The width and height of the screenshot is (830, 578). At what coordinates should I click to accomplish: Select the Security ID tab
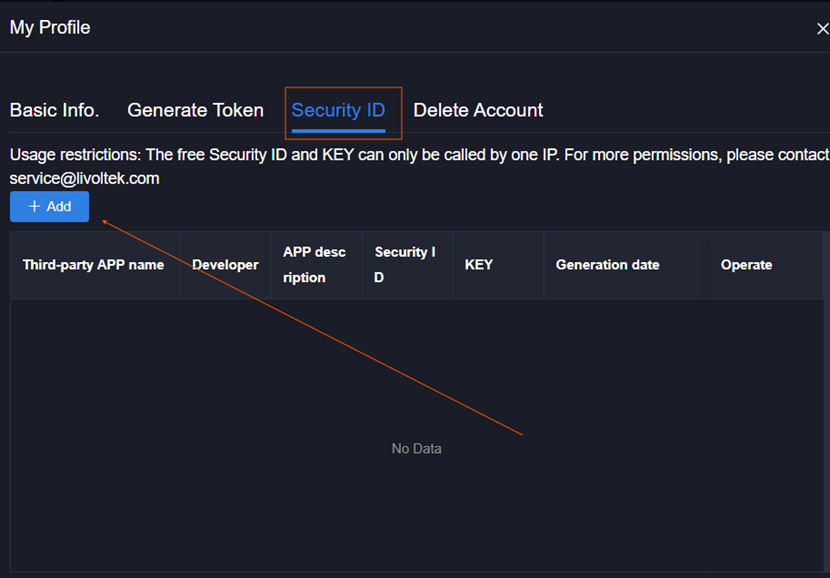pos(338,111)
